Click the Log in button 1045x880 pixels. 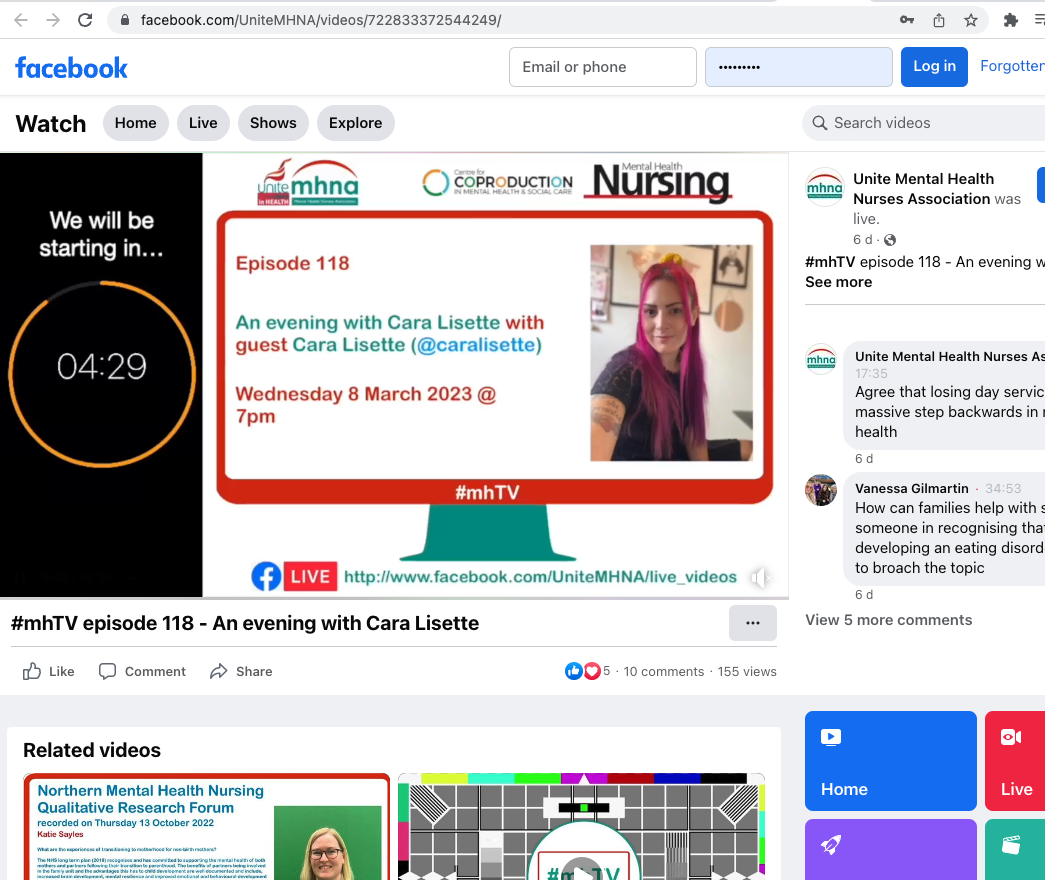pyautogui.click(x=934, y=67)
